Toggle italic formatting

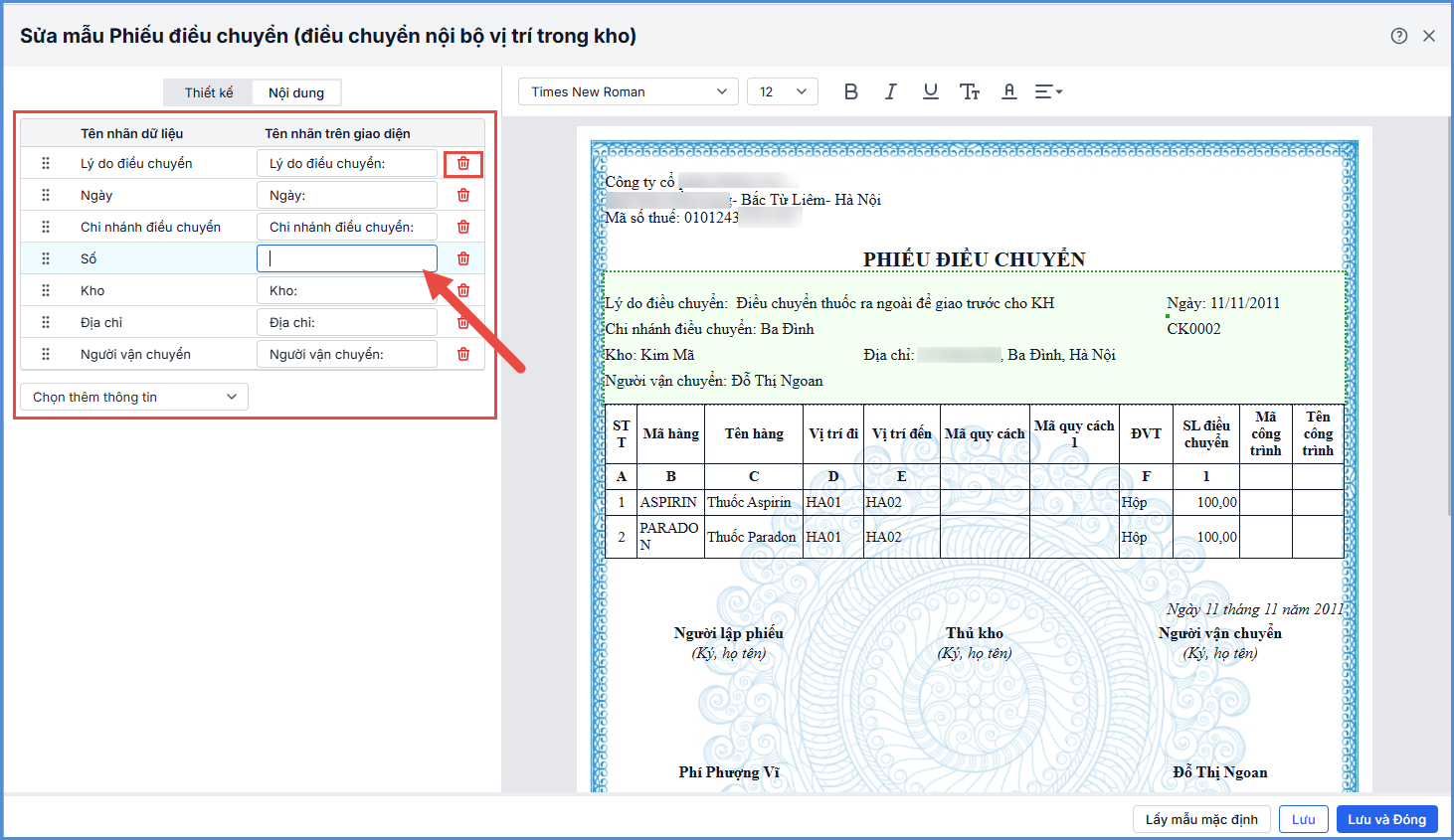pos(891,91)
